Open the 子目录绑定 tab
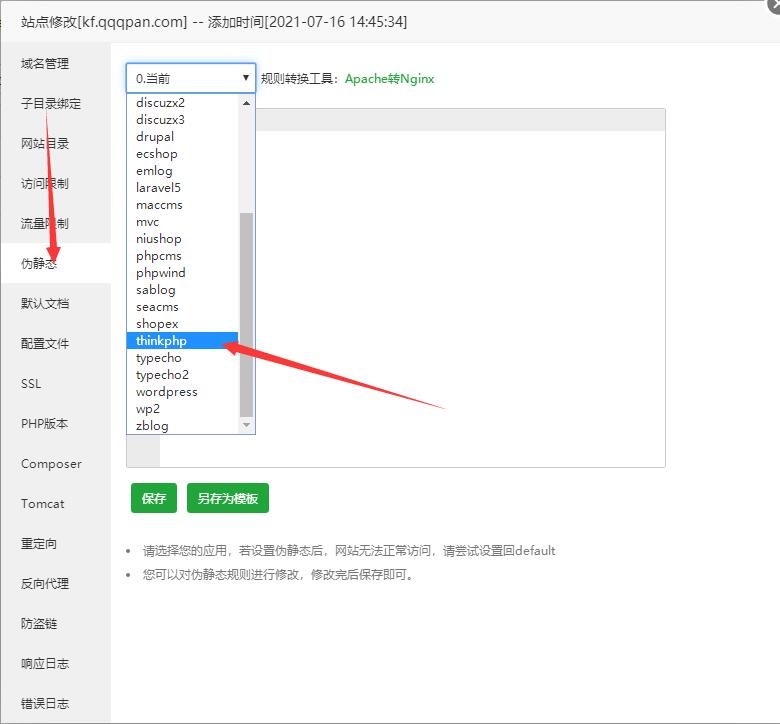 [x=51, y=104]
